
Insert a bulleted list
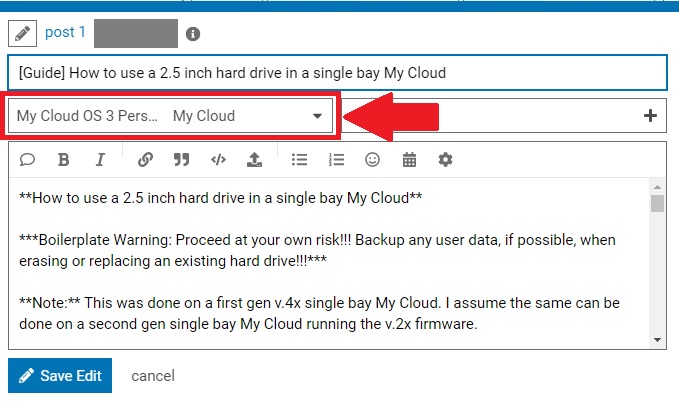[x=299, y=160]
